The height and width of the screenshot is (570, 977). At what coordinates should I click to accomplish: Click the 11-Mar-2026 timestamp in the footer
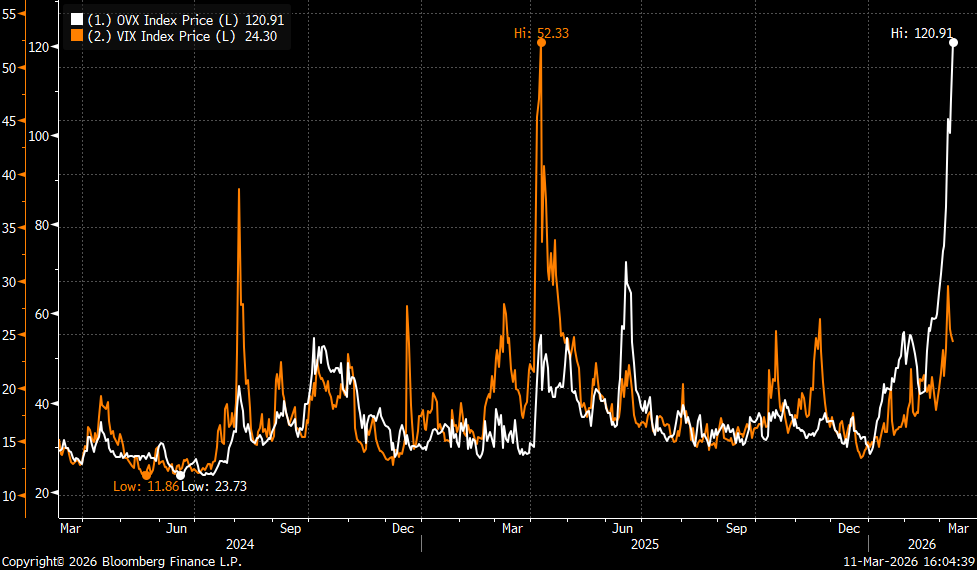pyautogui.click(x=905, y=562)
